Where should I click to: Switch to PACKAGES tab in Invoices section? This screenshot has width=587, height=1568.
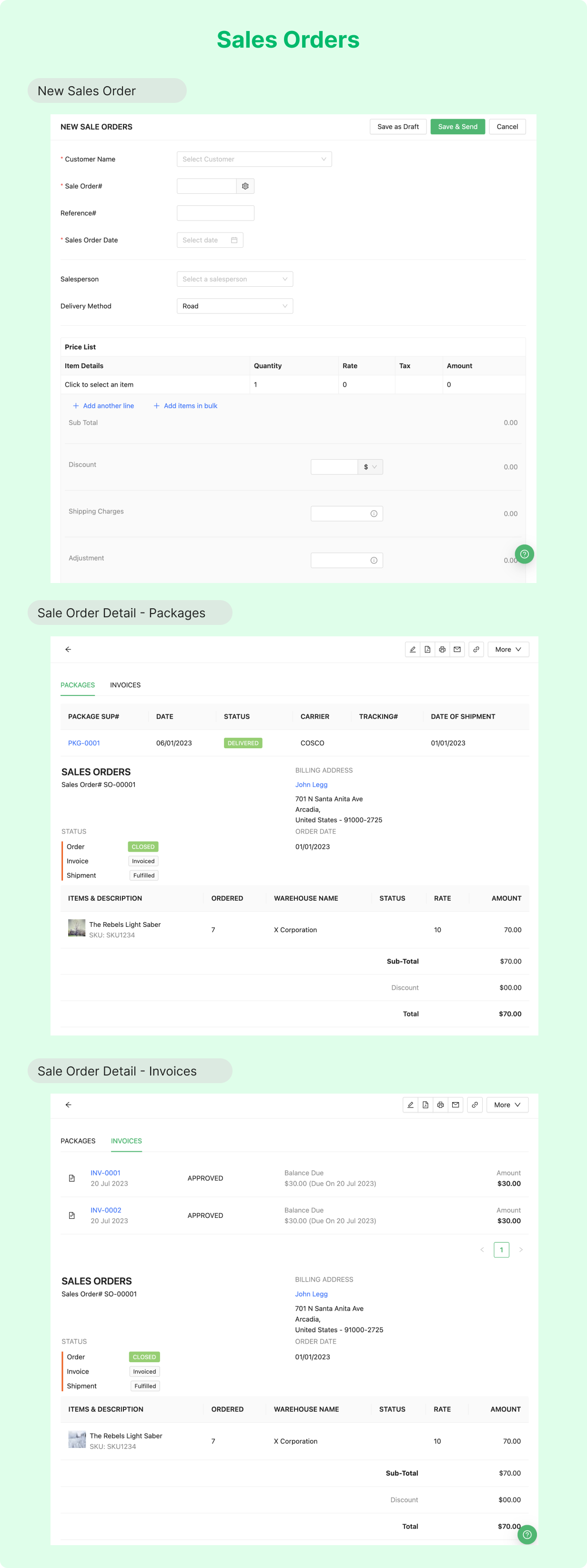(78, 1141)
